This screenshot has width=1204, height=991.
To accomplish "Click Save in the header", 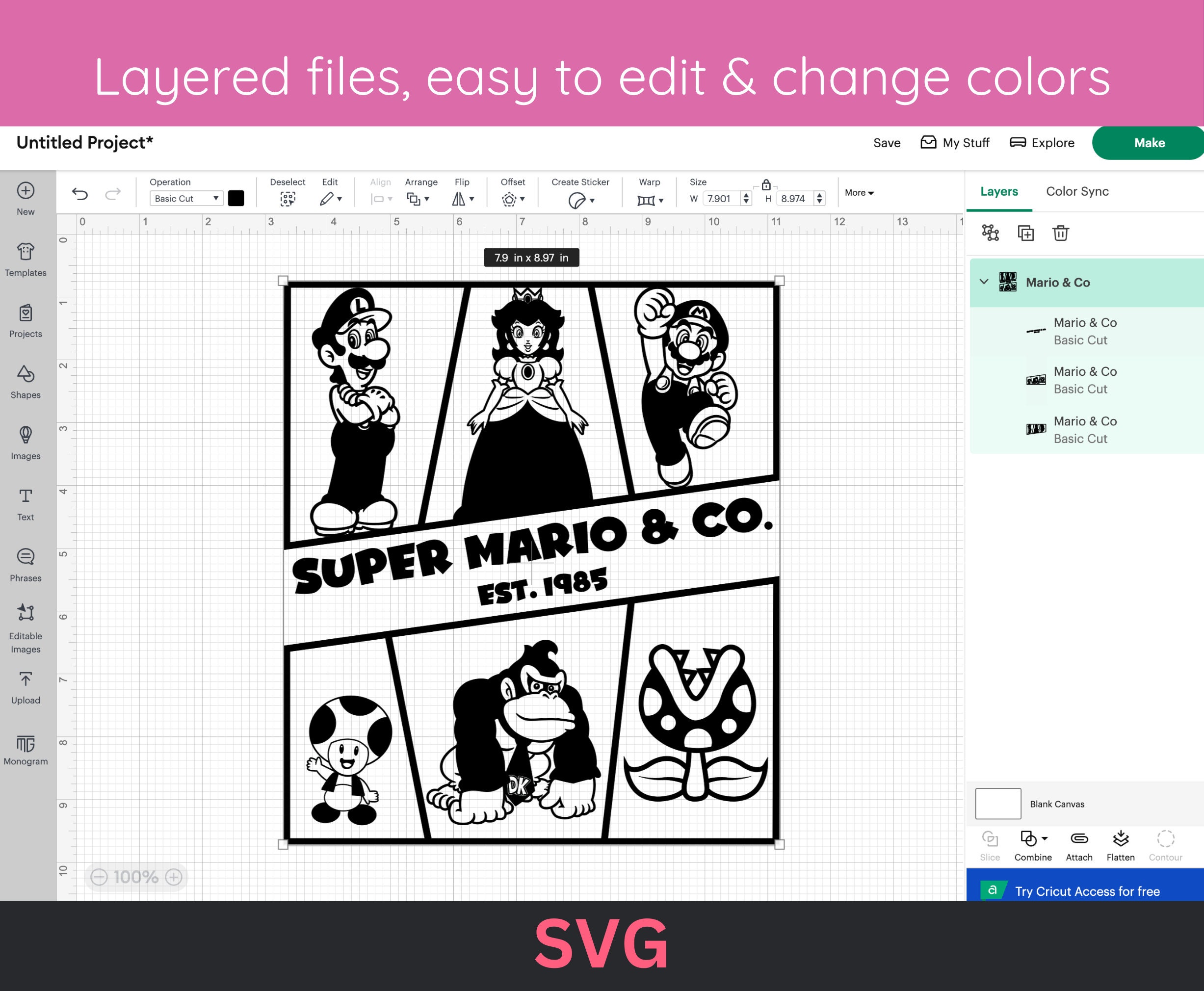I will coord(887,143).
